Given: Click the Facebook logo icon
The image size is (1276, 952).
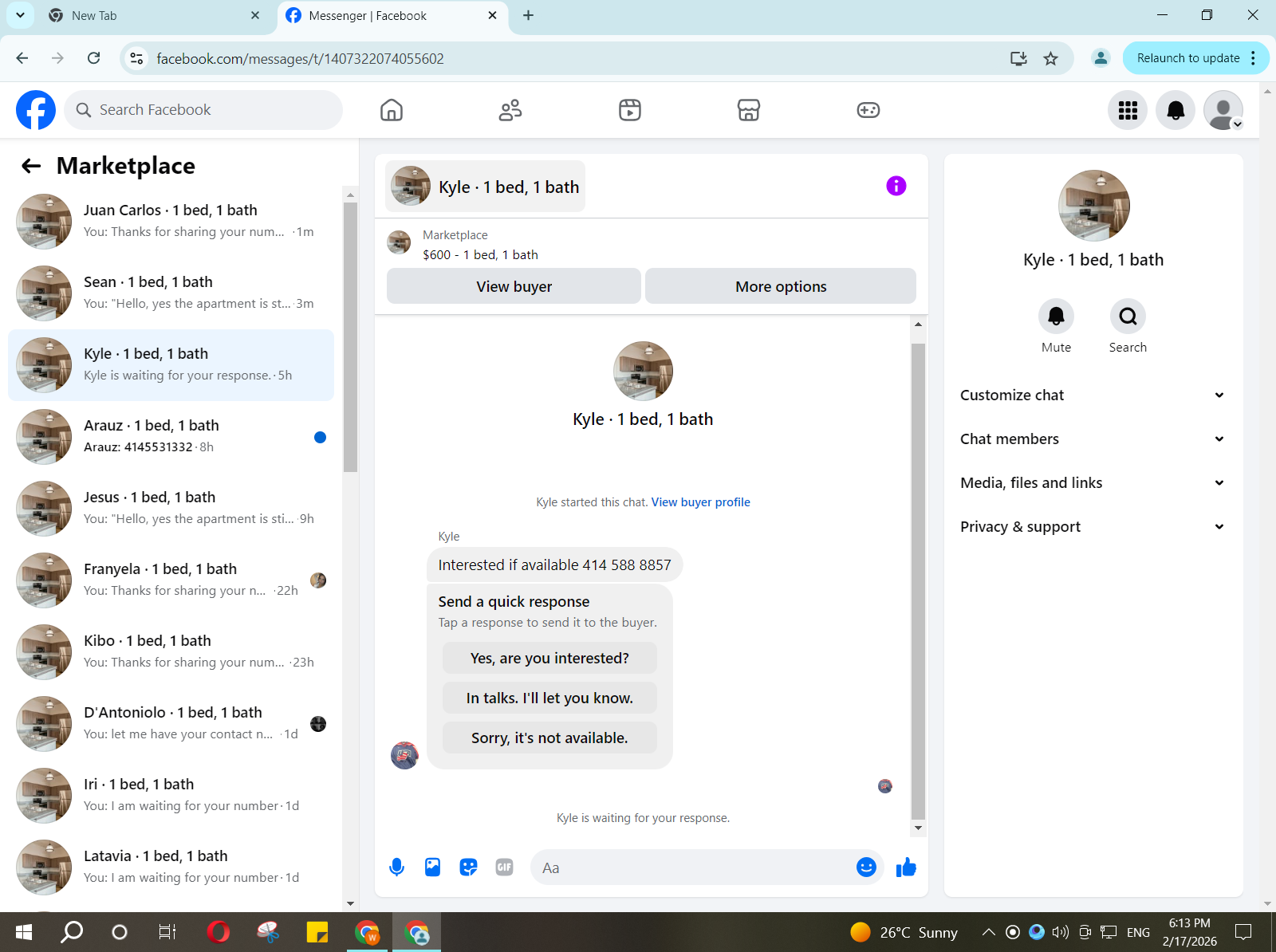Looking at the screenshot, I should click(x=36, y=110).
